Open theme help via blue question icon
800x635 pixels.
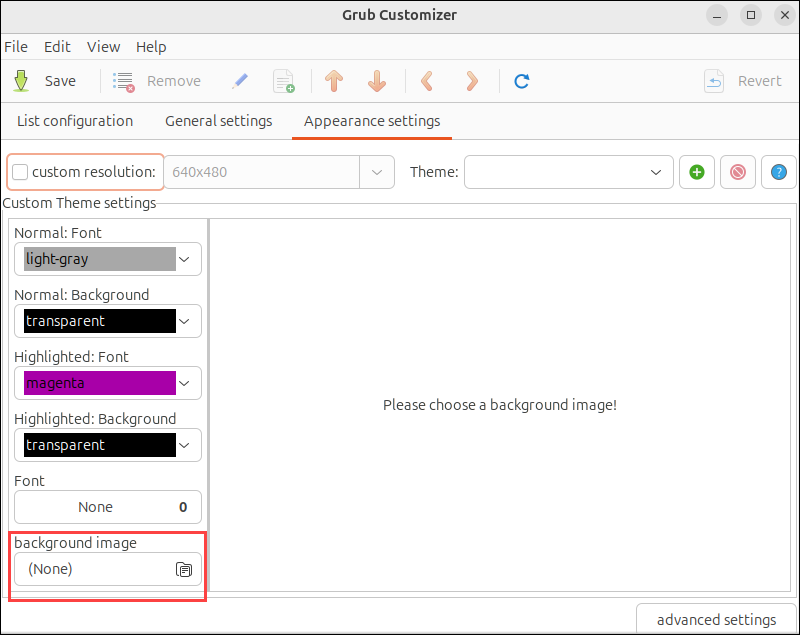(x=779, y=172)
